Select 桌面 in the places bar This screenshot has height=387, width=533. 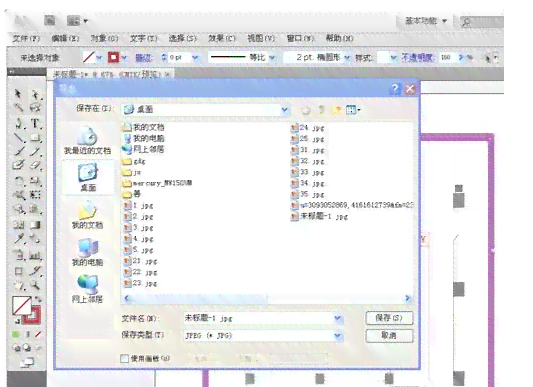click(x=88, y=177)
